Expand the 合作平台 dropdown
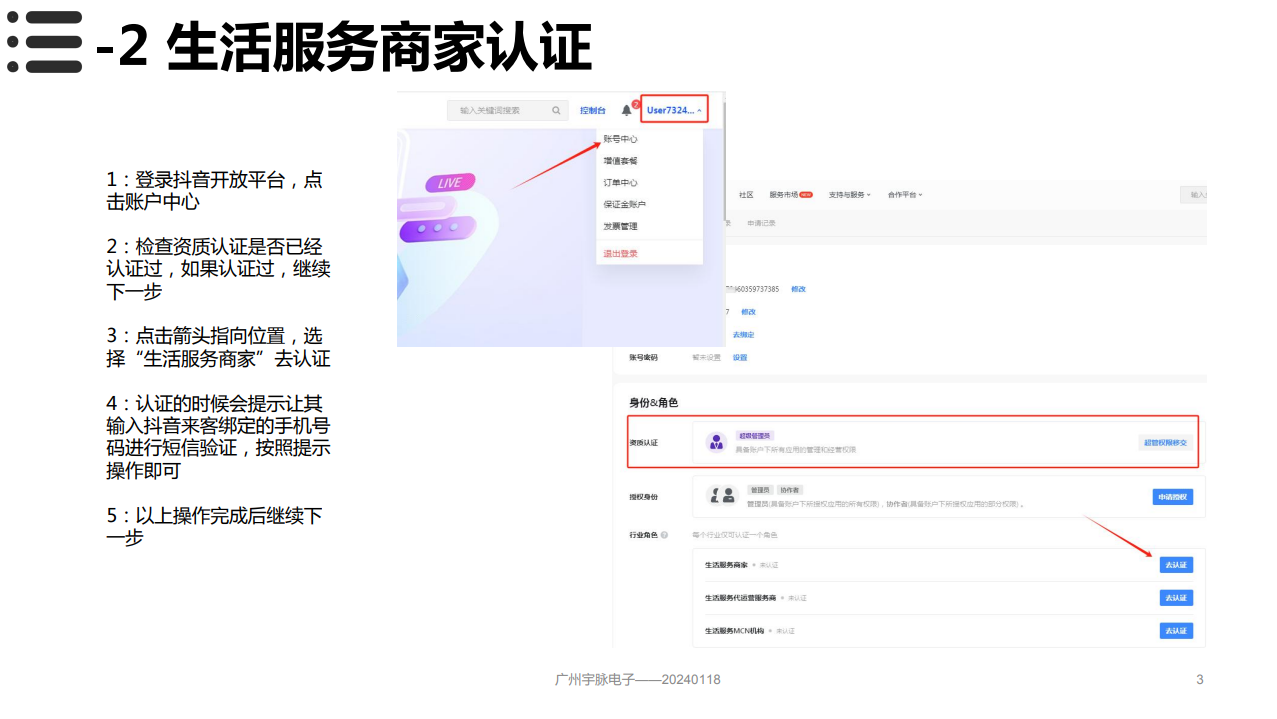The image size is (1277, 719). click(x=904, y=195)
